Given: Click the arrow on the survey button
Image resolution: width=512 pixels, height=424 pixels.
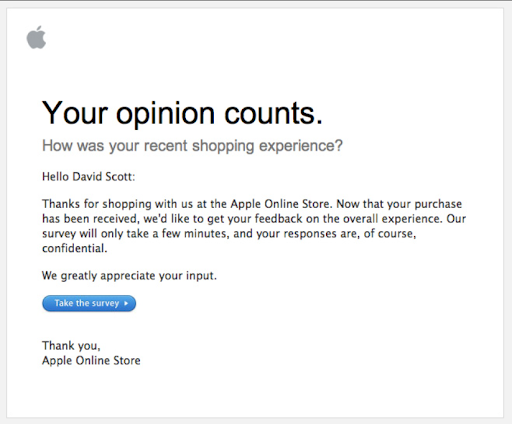Looking at the screenshot, I should click(x=126, y=303).
